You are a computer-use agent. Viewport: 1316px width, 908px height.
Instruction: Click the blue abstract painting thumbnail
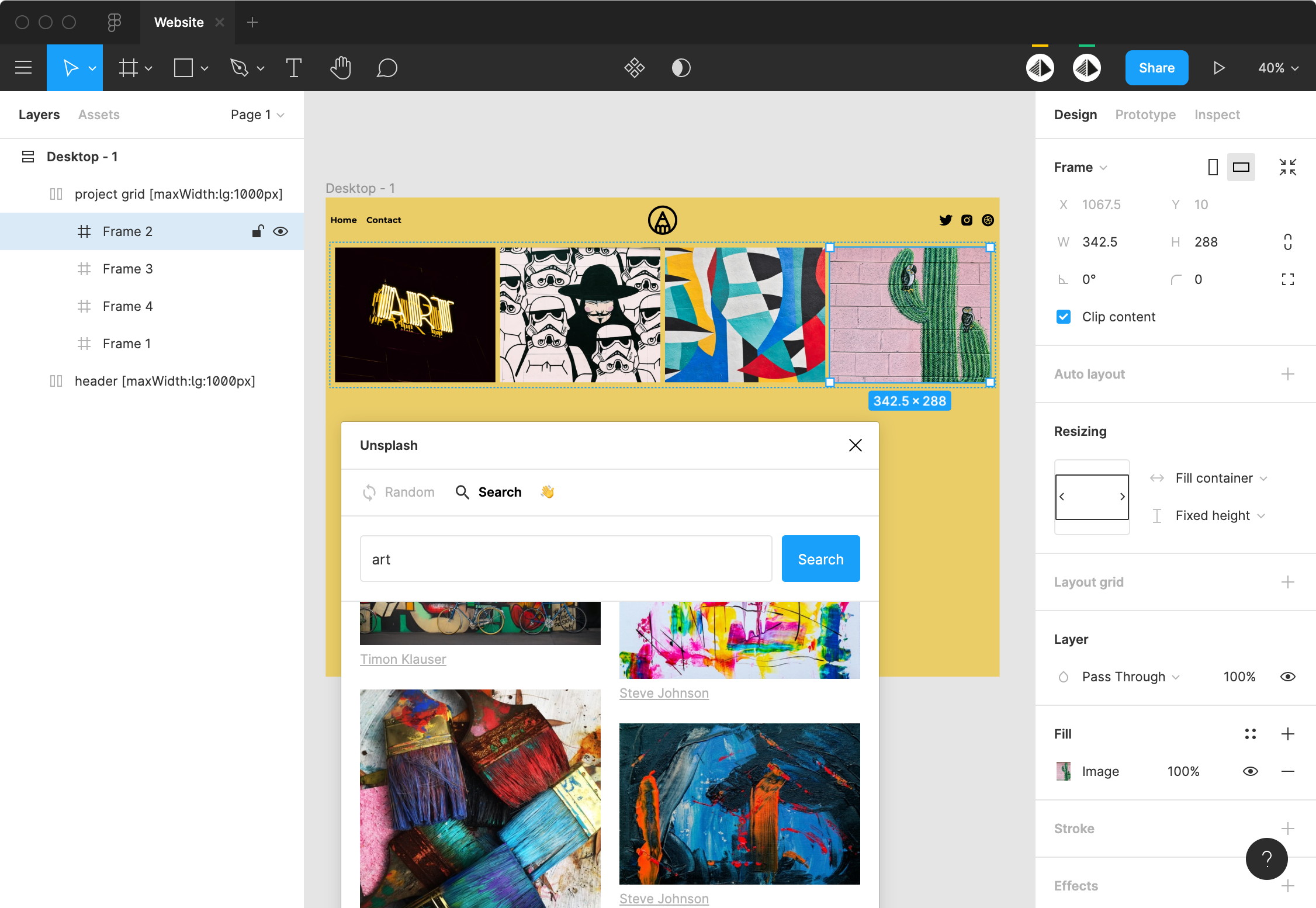(740, 804)
